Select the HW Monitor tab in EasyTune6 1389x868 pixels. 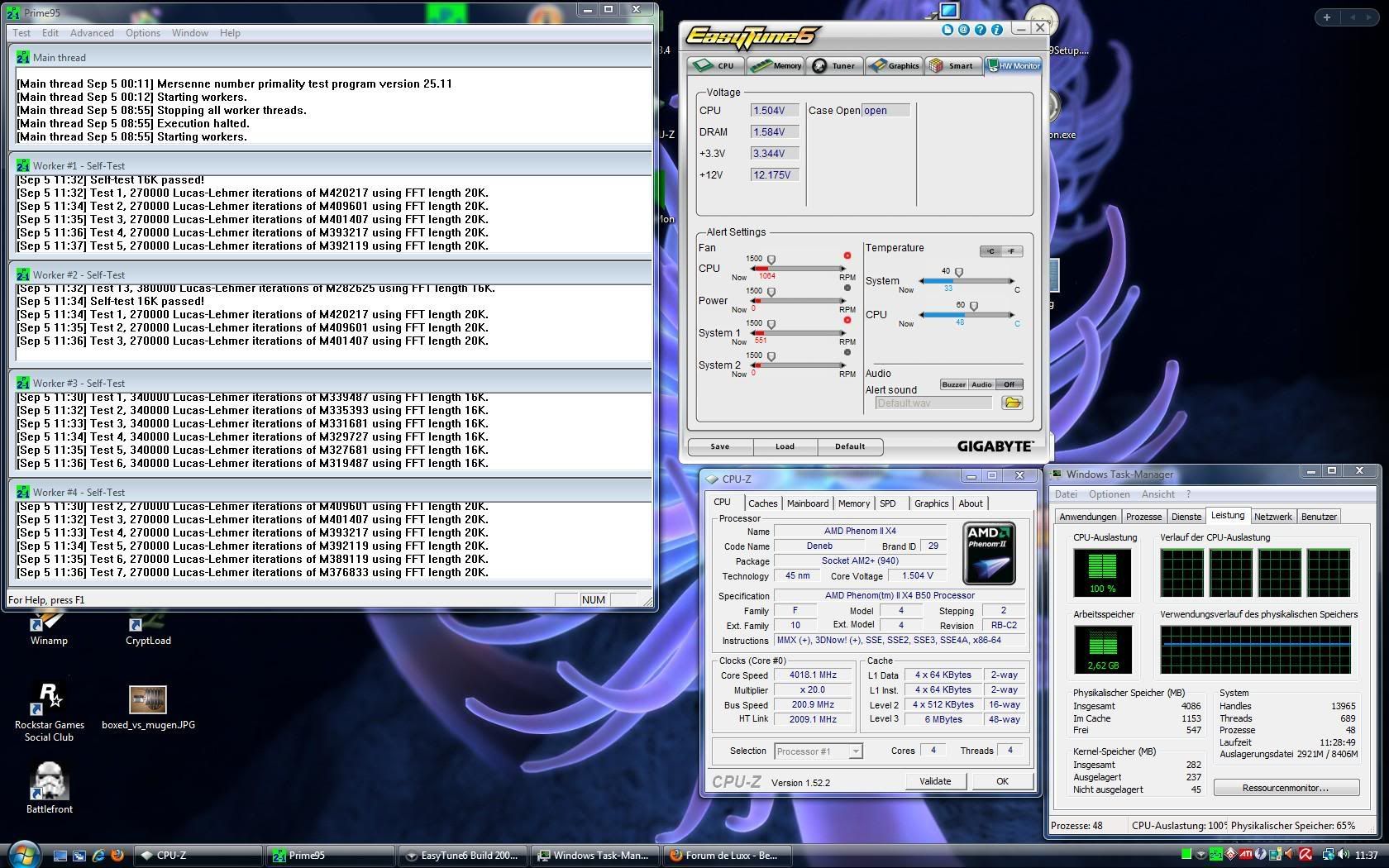pos(1014,65)
